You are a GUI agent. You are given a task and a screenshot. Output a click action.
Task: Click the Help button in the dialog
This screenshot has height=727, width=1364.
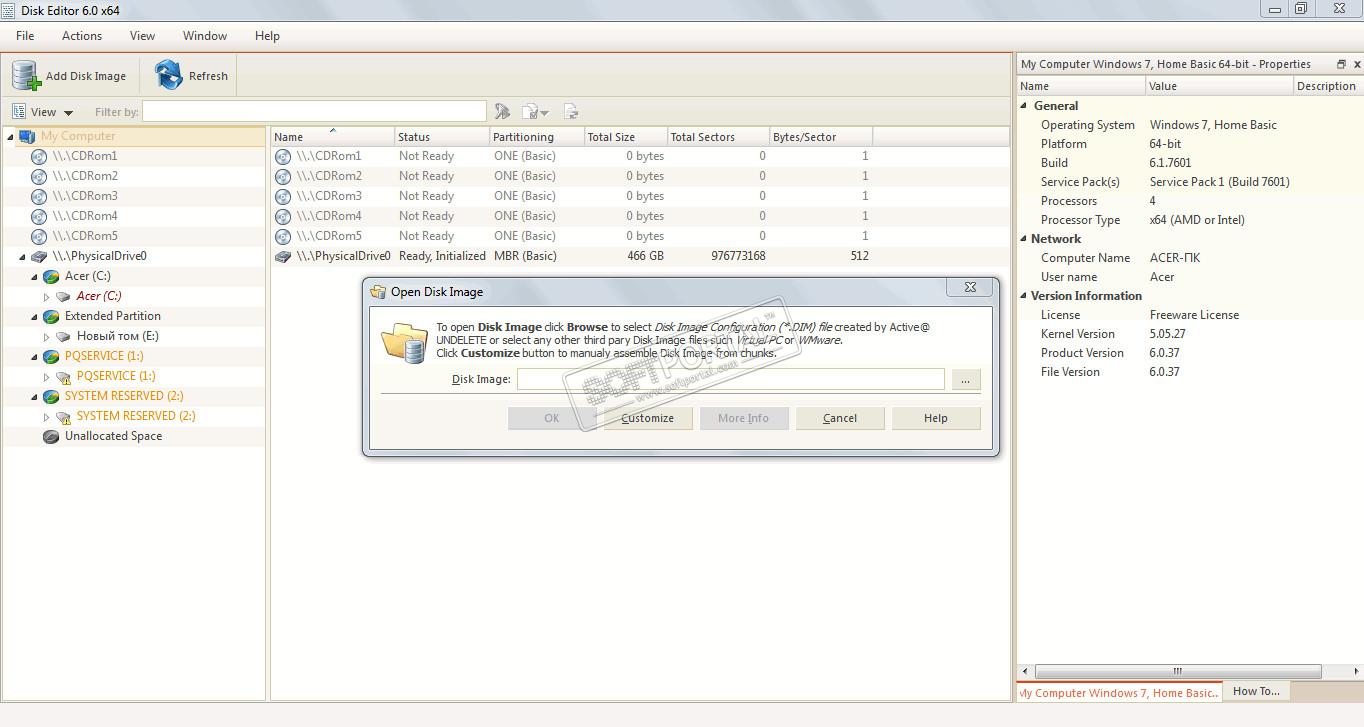coord(936,418)
